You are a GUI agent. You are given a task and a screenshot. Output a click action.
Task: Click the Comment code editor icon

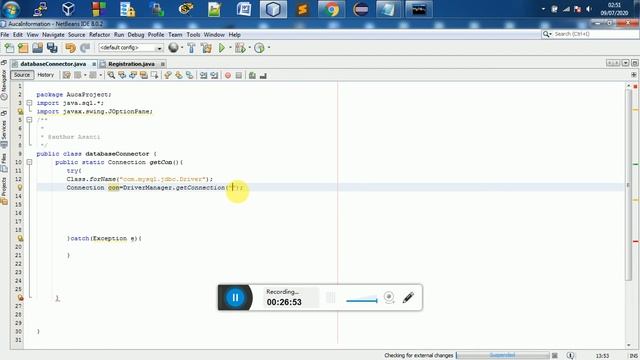pos(252,76)
